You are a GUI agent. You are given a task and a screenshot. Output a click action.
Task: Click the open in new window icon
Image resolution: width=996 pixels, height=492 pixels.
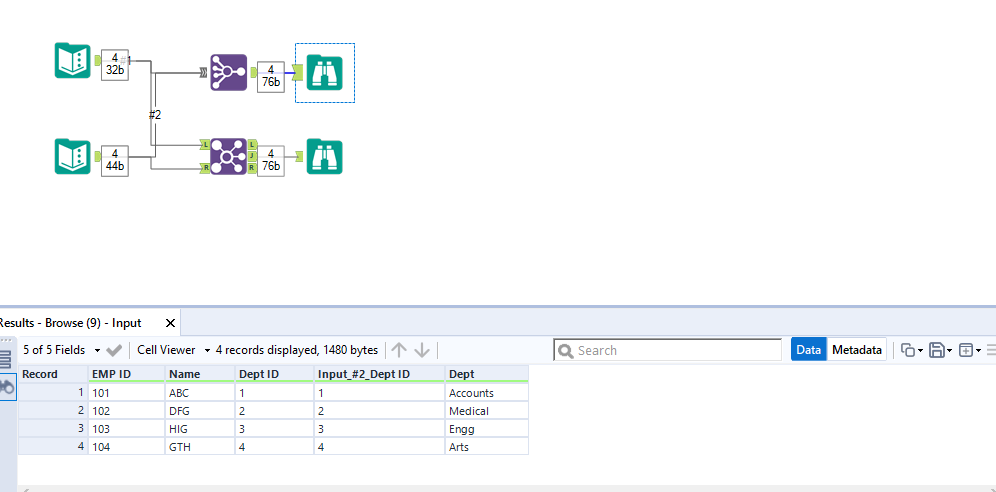966,350
